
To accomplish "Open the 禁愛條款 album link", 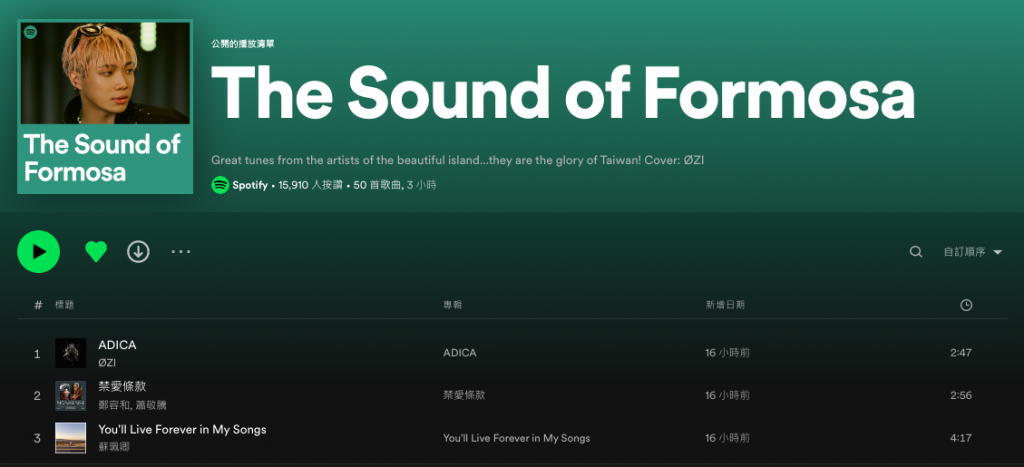I will click(464, 395).
